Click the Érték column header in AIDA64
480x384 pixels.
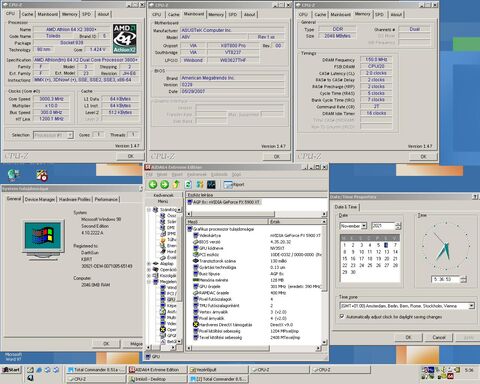pyautogui.click(x=295, y=221)
